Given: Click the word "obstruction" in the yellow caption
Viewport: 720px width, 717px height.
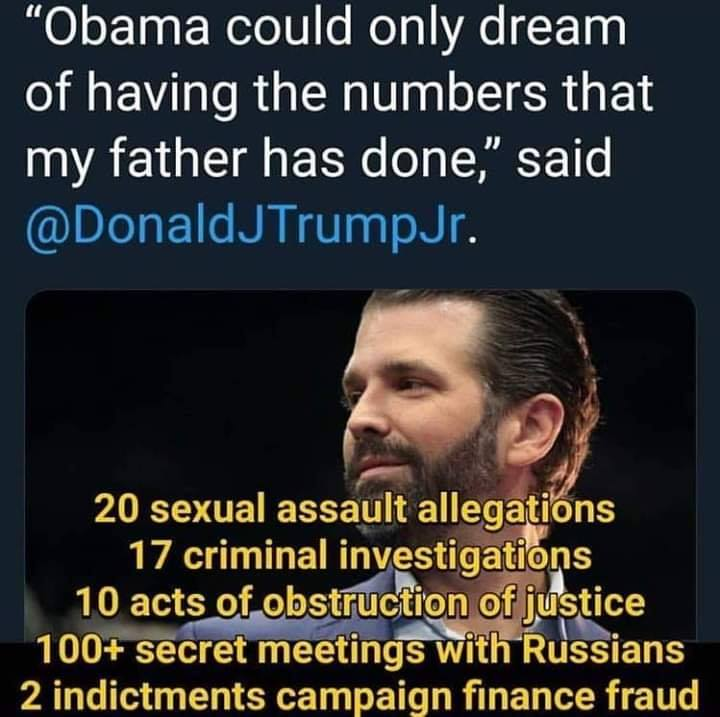Looking at the screenshot, I should [366, 603].
